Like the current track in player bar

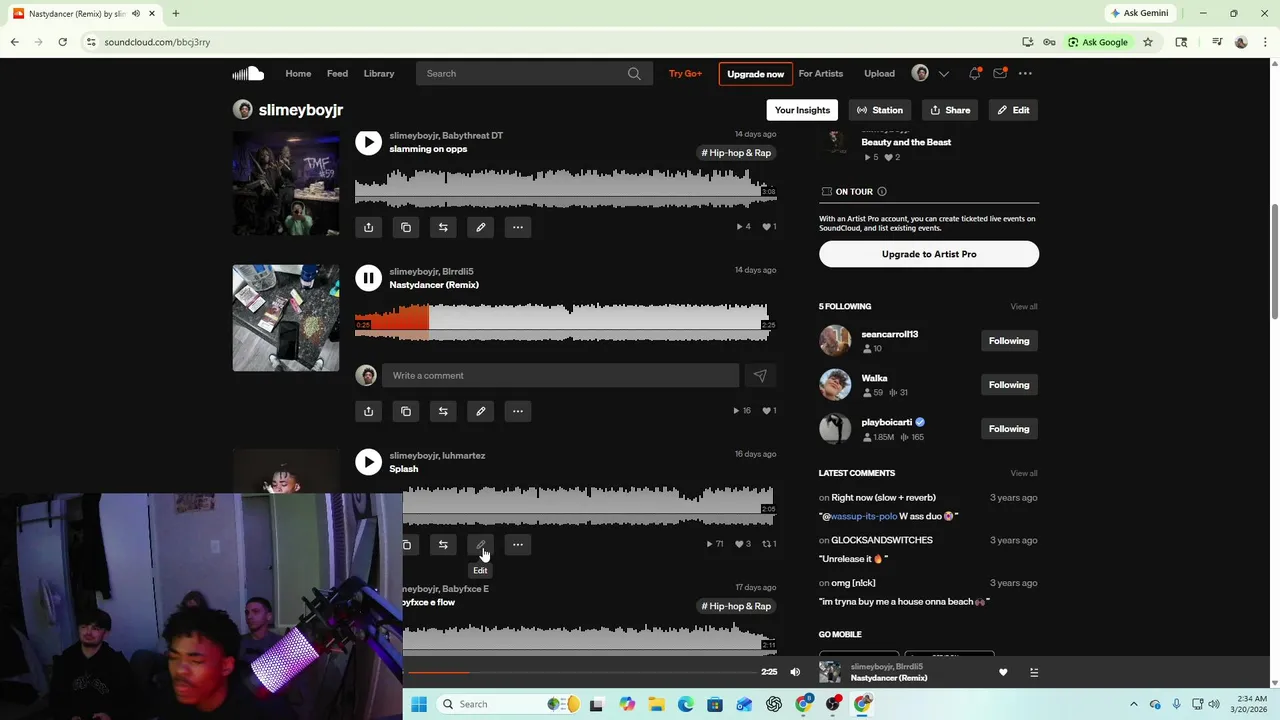click(1003, 672)
